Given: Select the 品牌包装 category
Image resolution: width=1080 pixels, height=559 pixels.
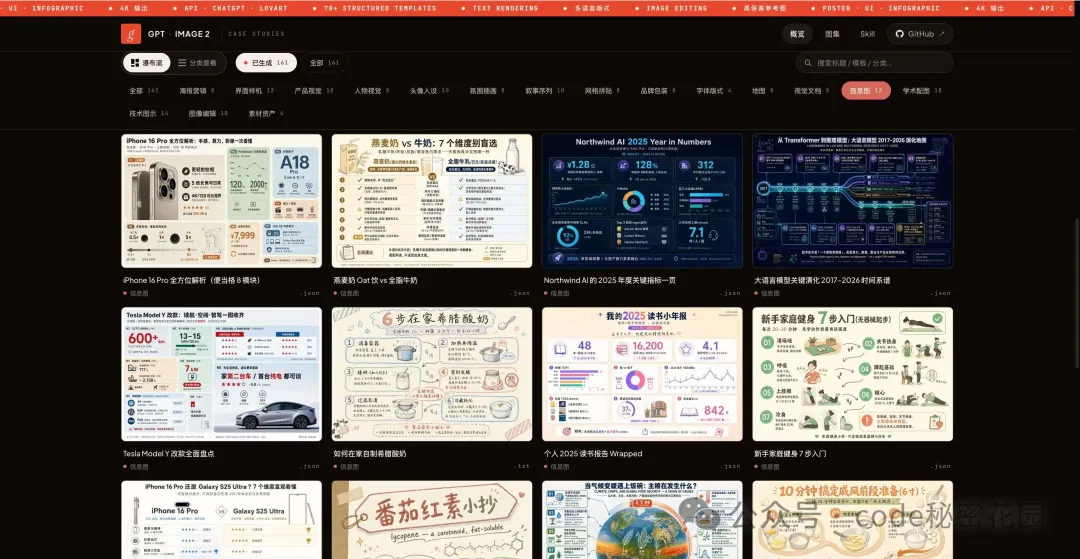Looking at the screenshot, I should pyautogui.click(x=658, y=90).
